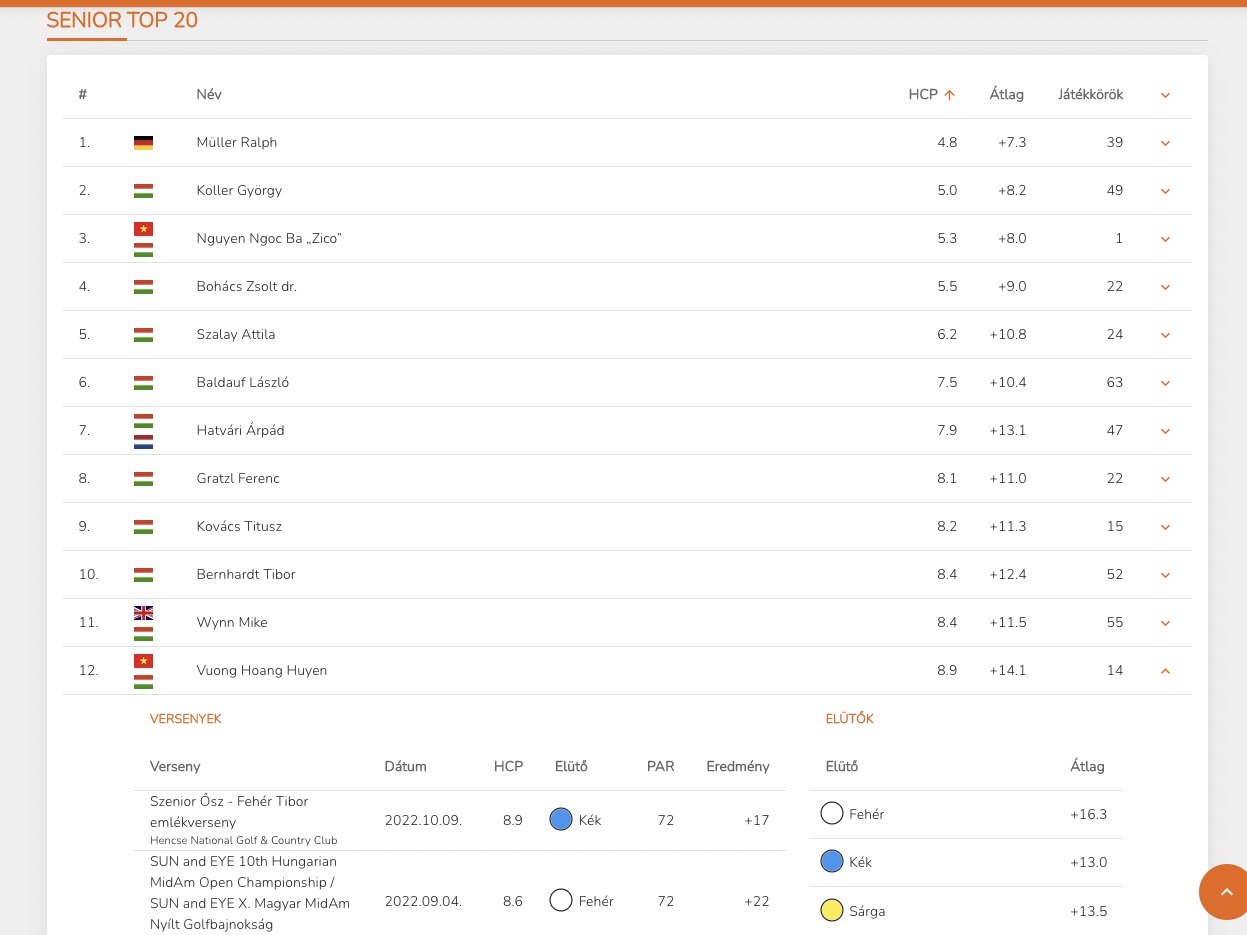
Task: Click the Vietnamese flag in Nguyen Ngoc Ba row
Action: (x=143, y=229)
